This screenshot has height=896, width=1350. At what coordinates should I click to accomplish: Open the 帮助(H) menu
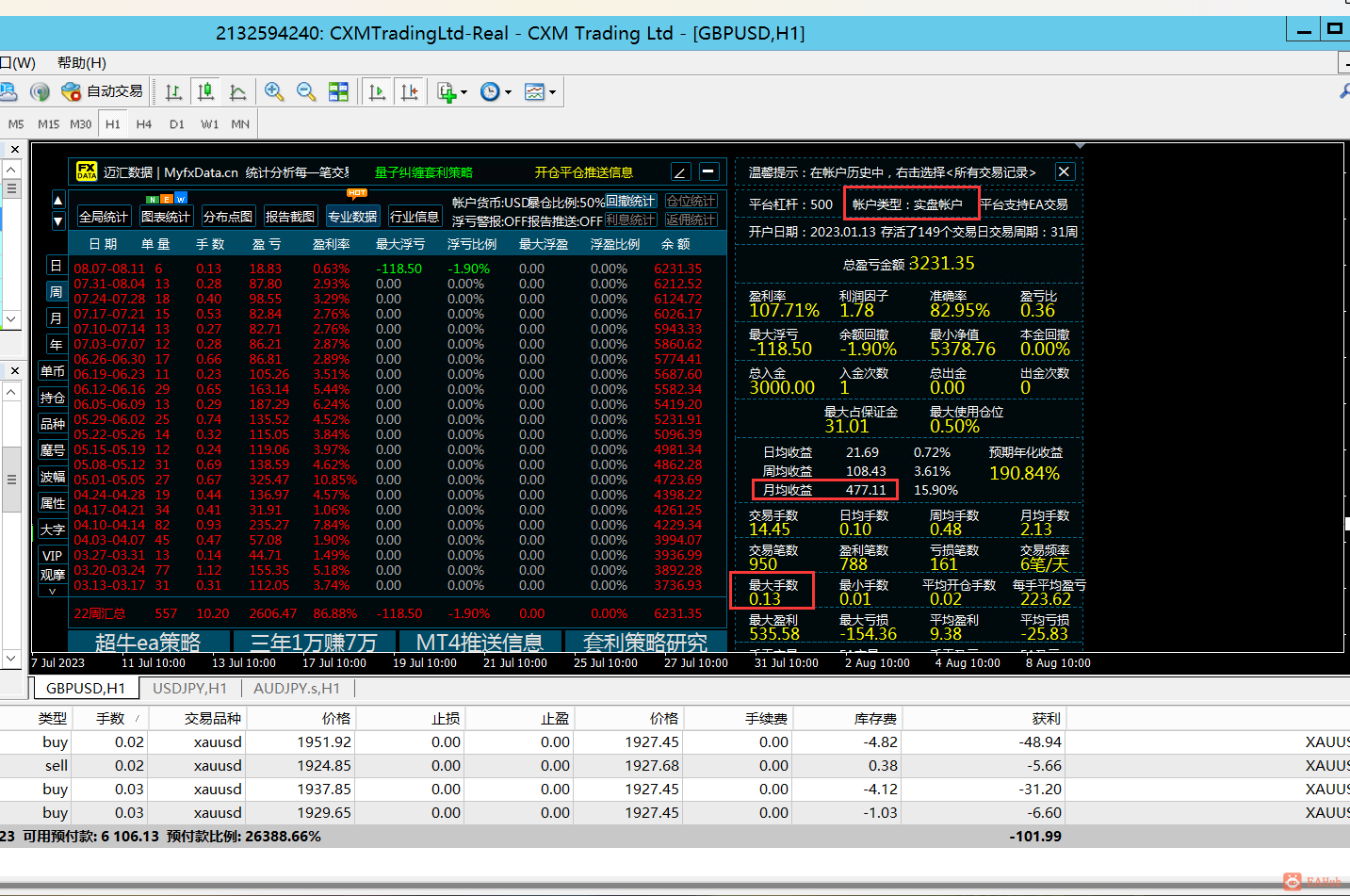point(82,62)
